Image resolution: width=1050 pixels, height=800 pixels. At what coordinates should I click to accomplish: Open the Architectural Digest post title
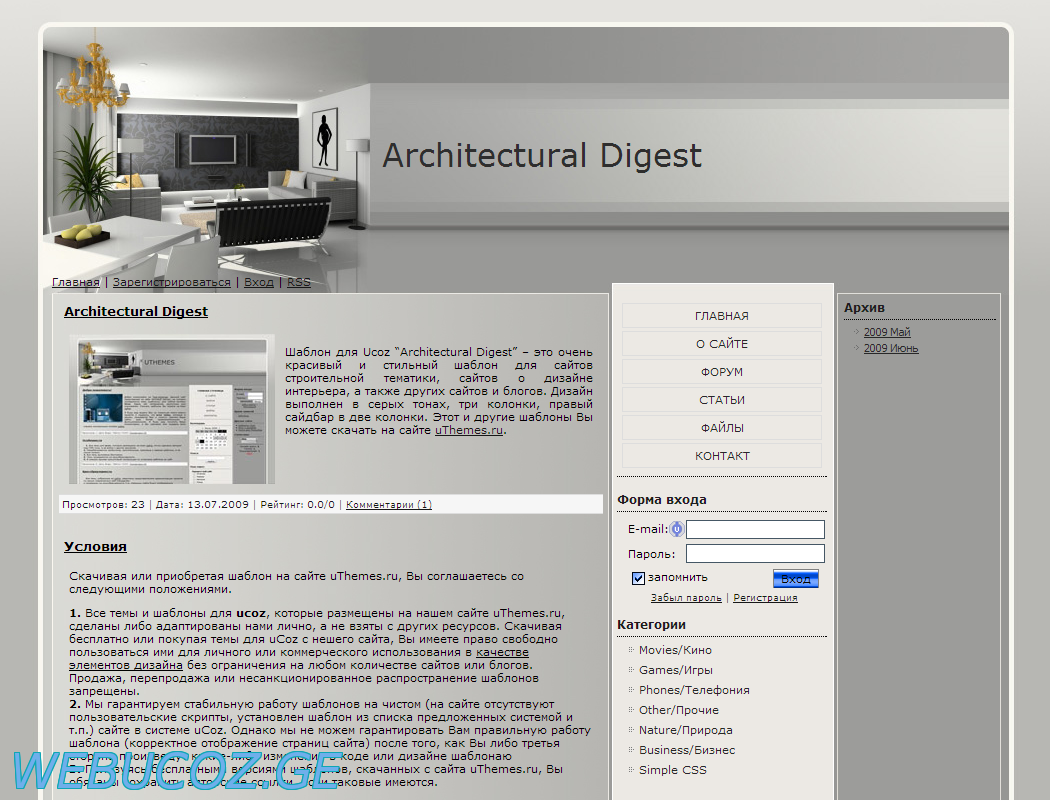tap(136, 312)
